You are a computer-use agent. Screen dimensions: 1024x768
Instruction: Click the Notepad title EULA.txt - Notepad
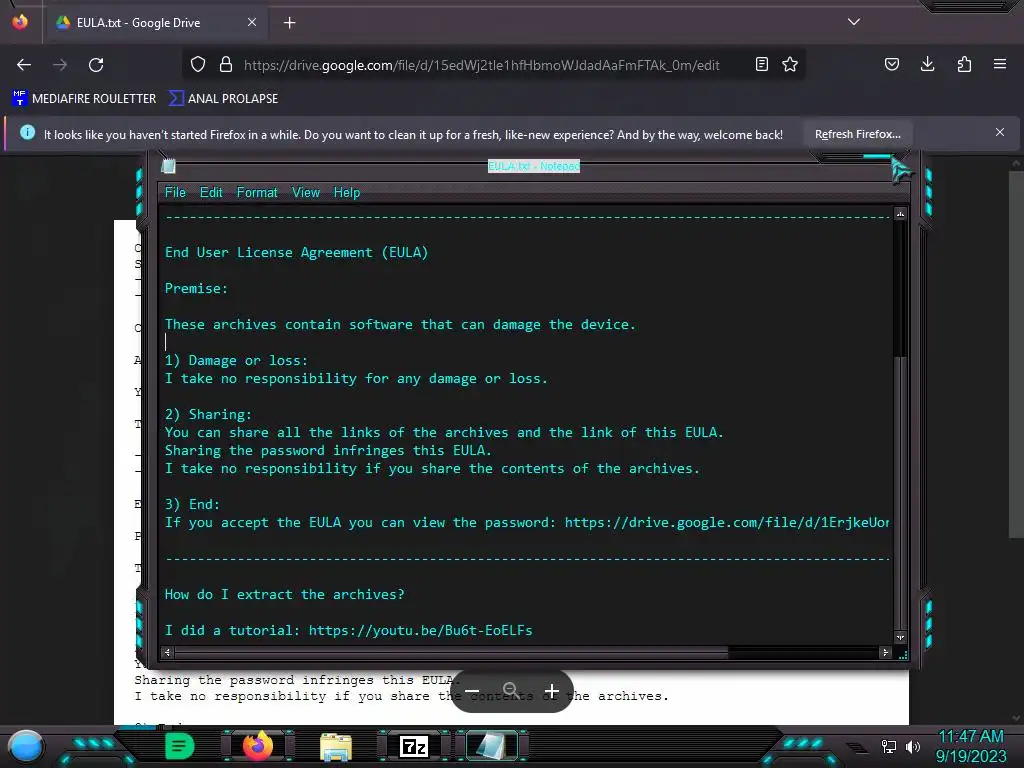tap(534, 166)
